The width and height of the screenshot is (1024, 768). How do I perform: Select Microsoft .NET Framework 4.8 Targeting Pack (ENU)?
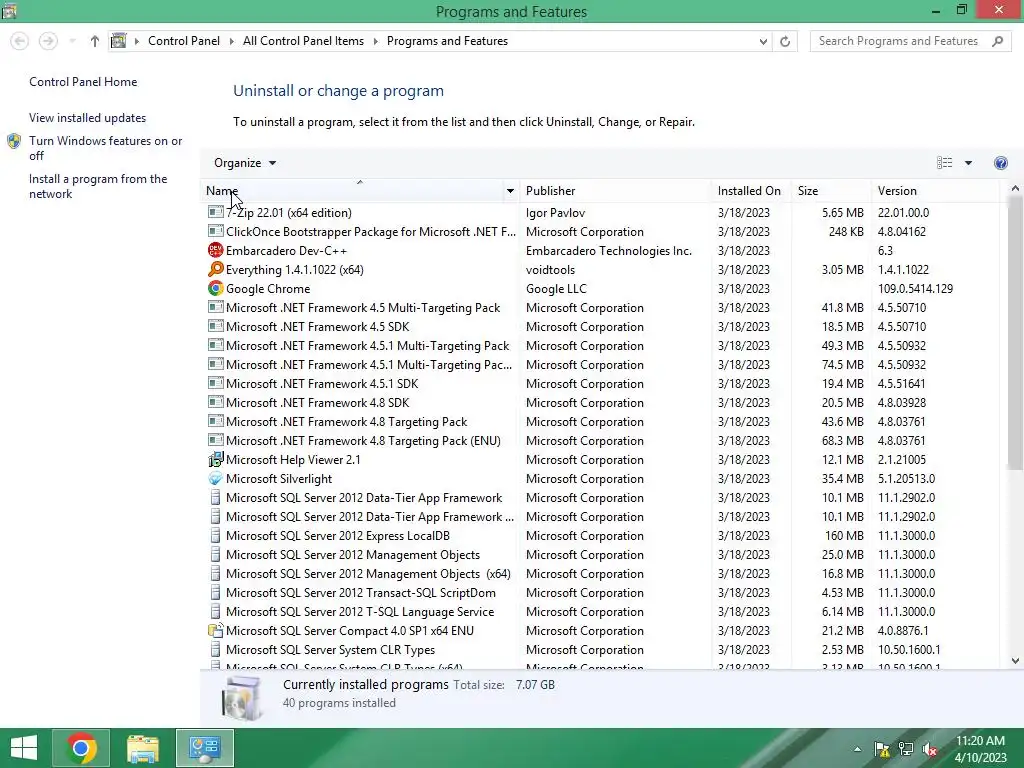tap(601, 440)
